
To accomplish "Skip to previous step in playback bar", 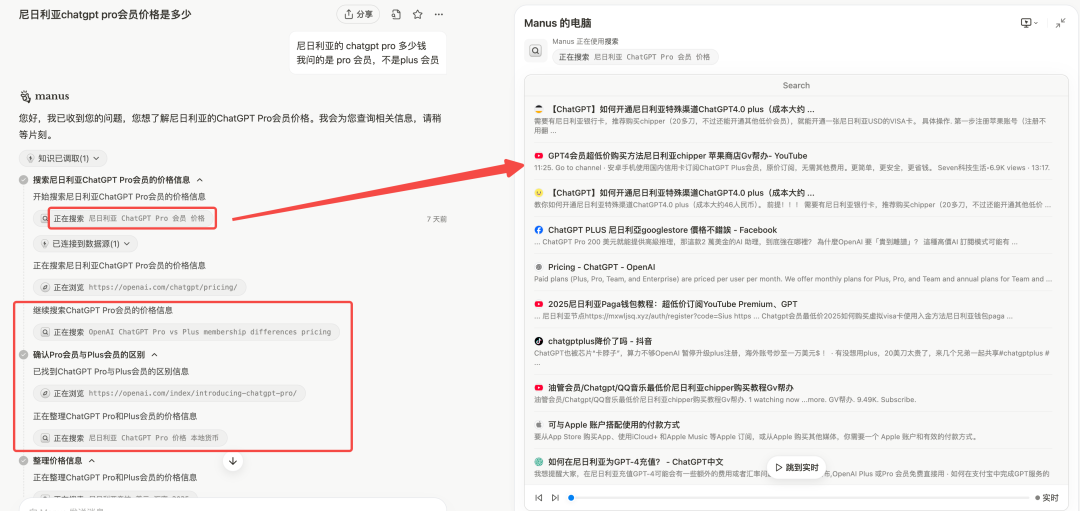I will point(539,497).
